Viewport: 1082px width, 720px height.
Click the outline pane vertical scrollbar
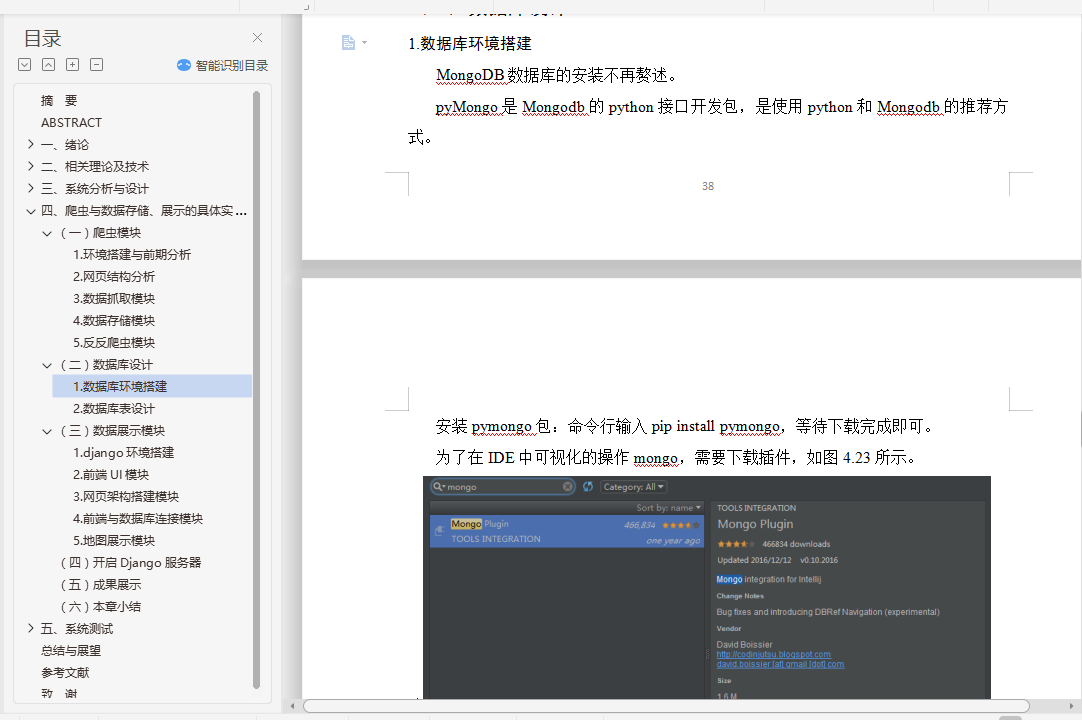[x=257, y=390]
